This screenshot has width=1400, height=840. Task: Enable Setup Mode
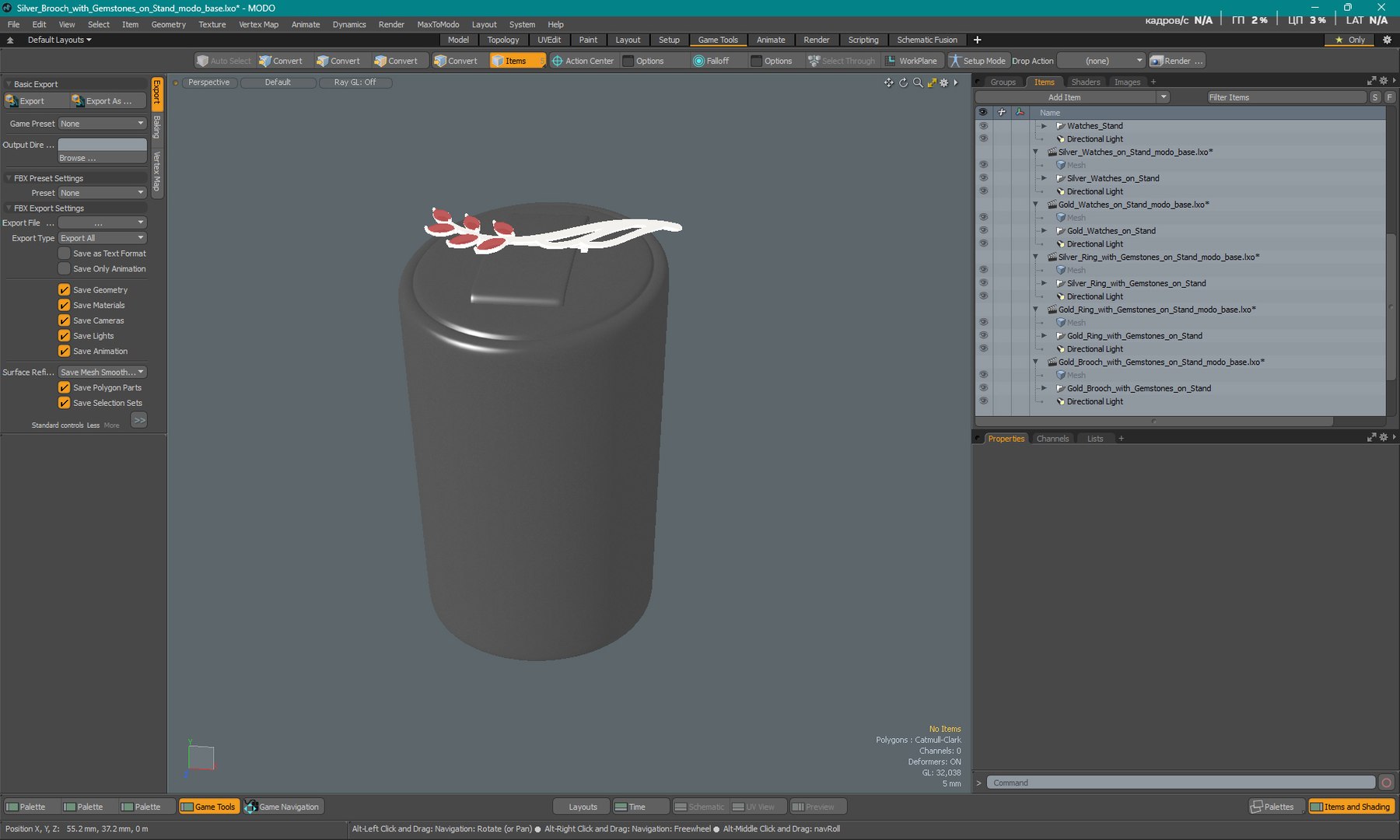[x=977, y=61]
